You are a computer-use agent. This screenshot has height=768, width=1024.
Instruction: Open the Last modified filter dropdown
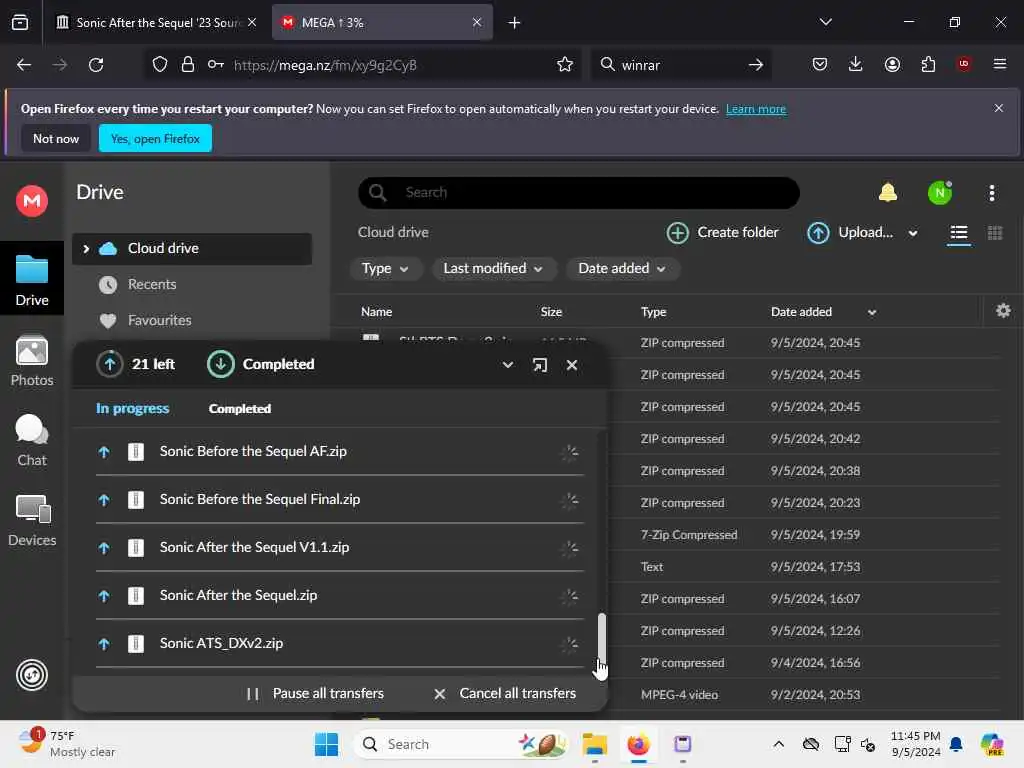point(493,268)
